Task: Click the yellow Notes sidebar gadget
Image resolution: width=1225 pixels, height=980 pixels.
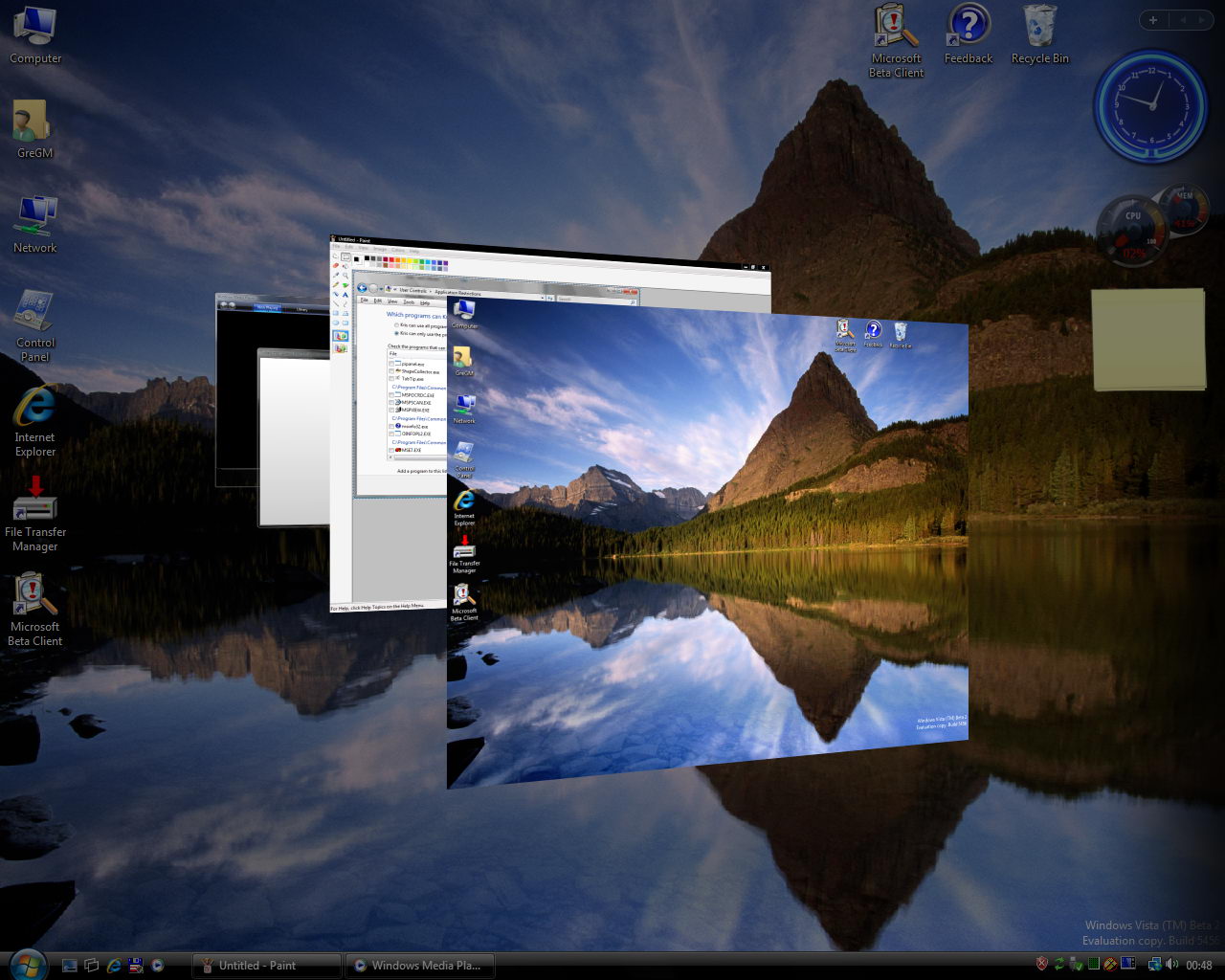Action: (x=1148, y=339)
